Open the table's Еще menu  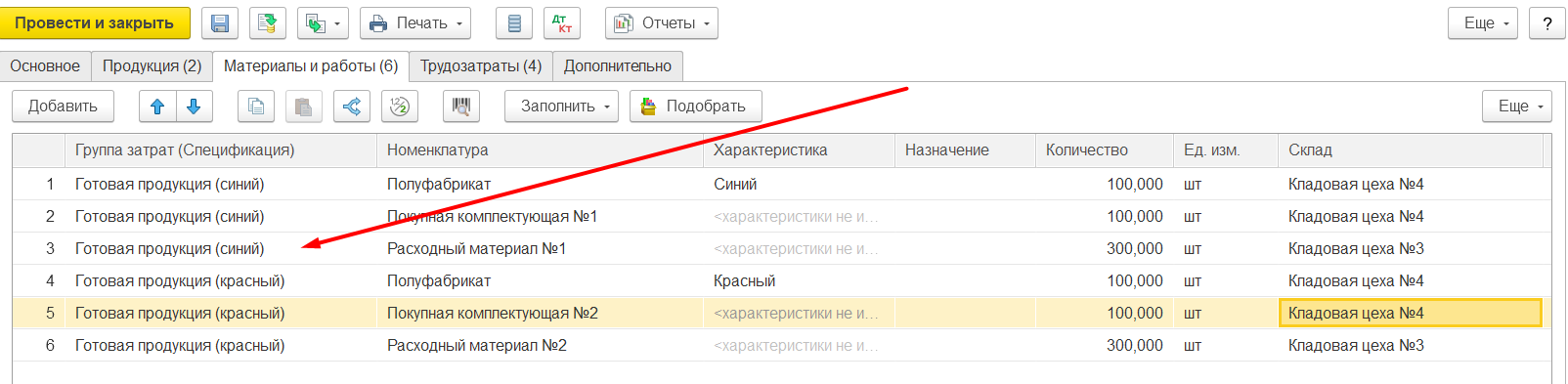pos(1516,106)
